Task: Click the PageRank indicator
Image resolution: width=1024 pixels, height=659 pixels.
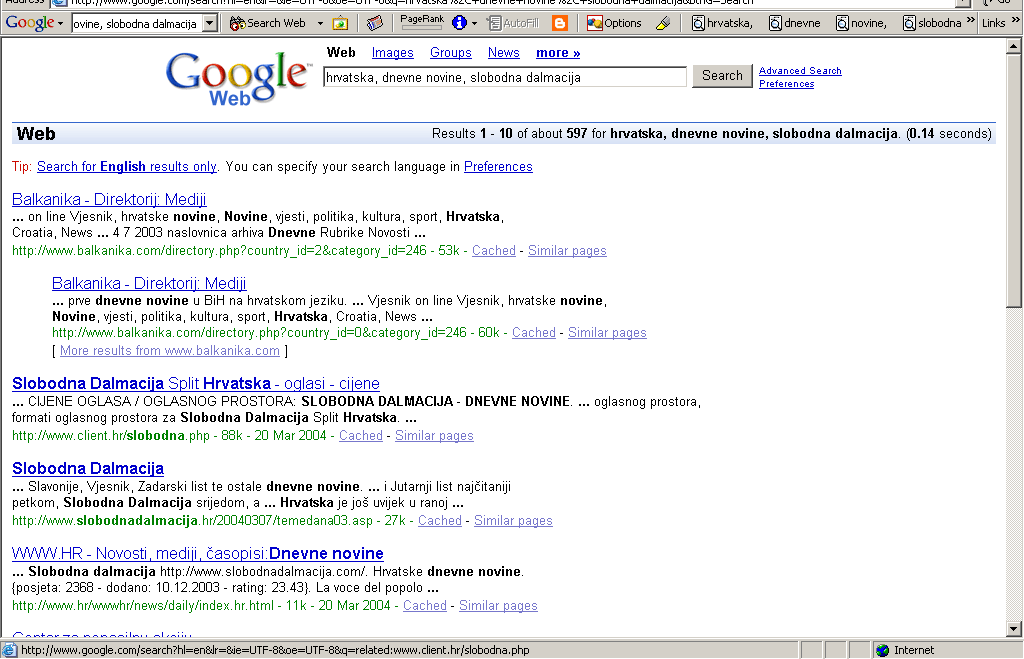Action: (x=422, y=23)
